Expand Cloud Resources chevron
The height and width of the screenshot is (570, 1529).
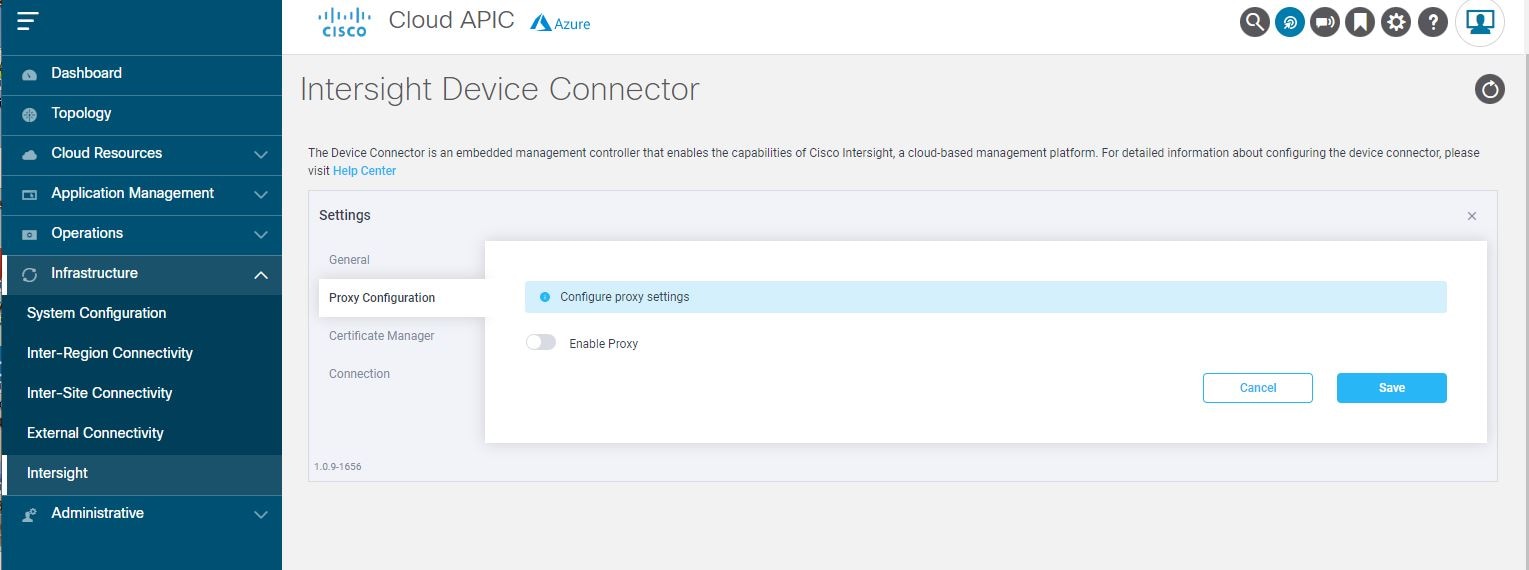[261, 155]
